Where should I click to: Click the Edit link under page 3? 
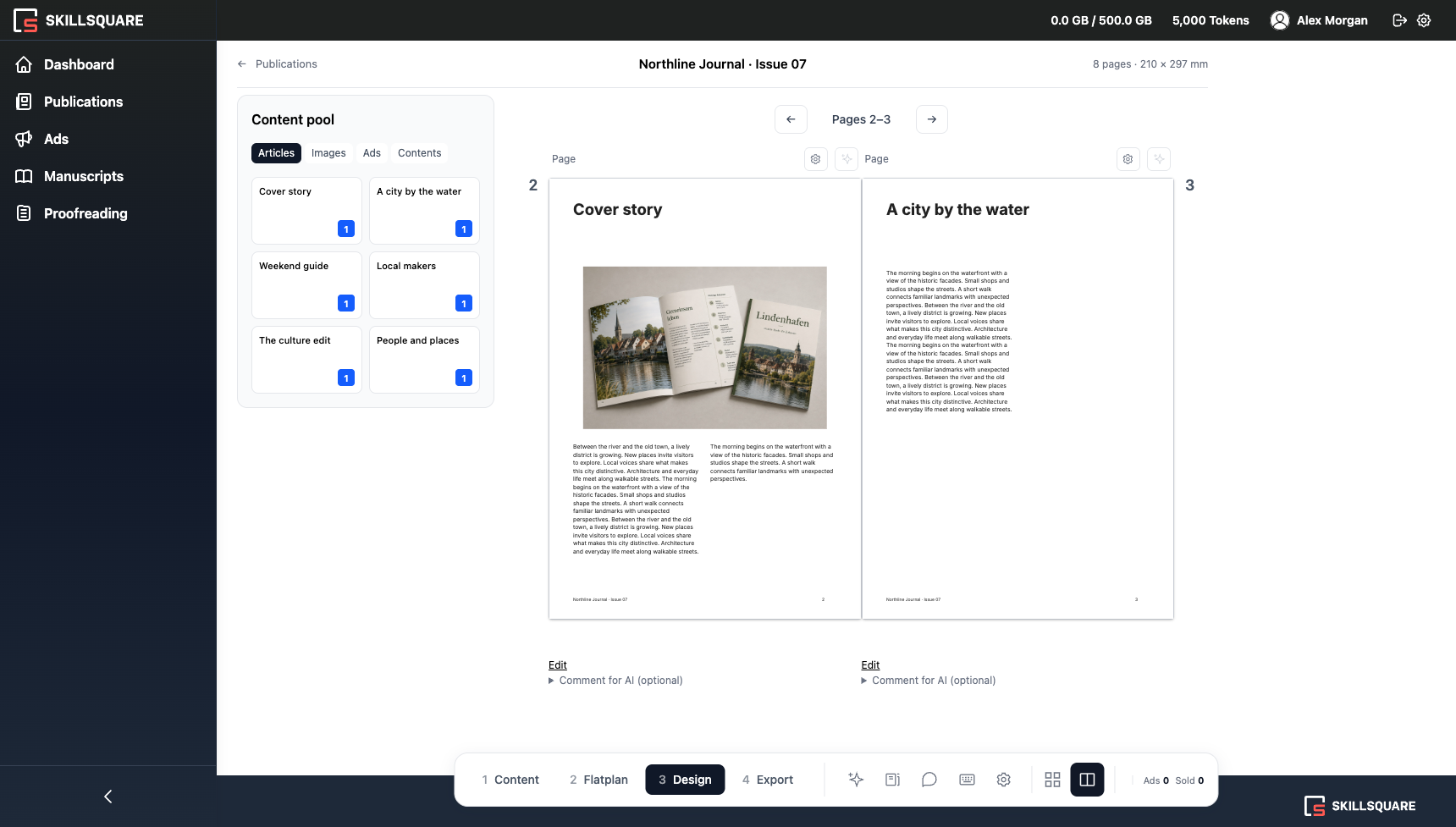coord(870,665)
